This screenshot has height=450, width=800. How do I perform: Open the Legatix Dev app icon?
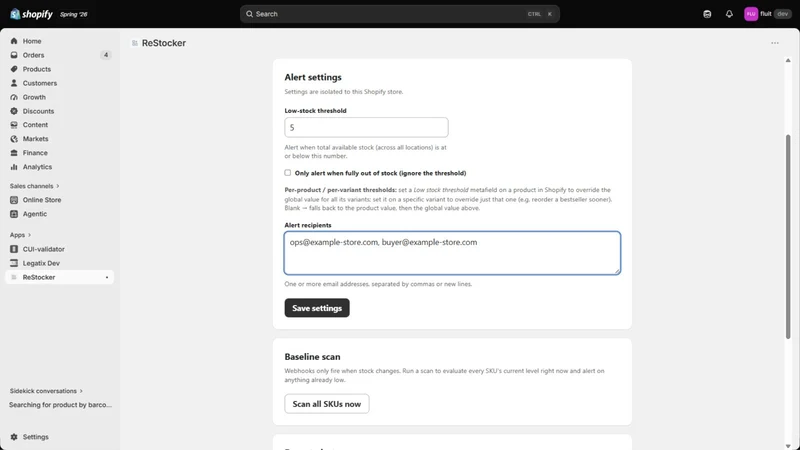14,263
